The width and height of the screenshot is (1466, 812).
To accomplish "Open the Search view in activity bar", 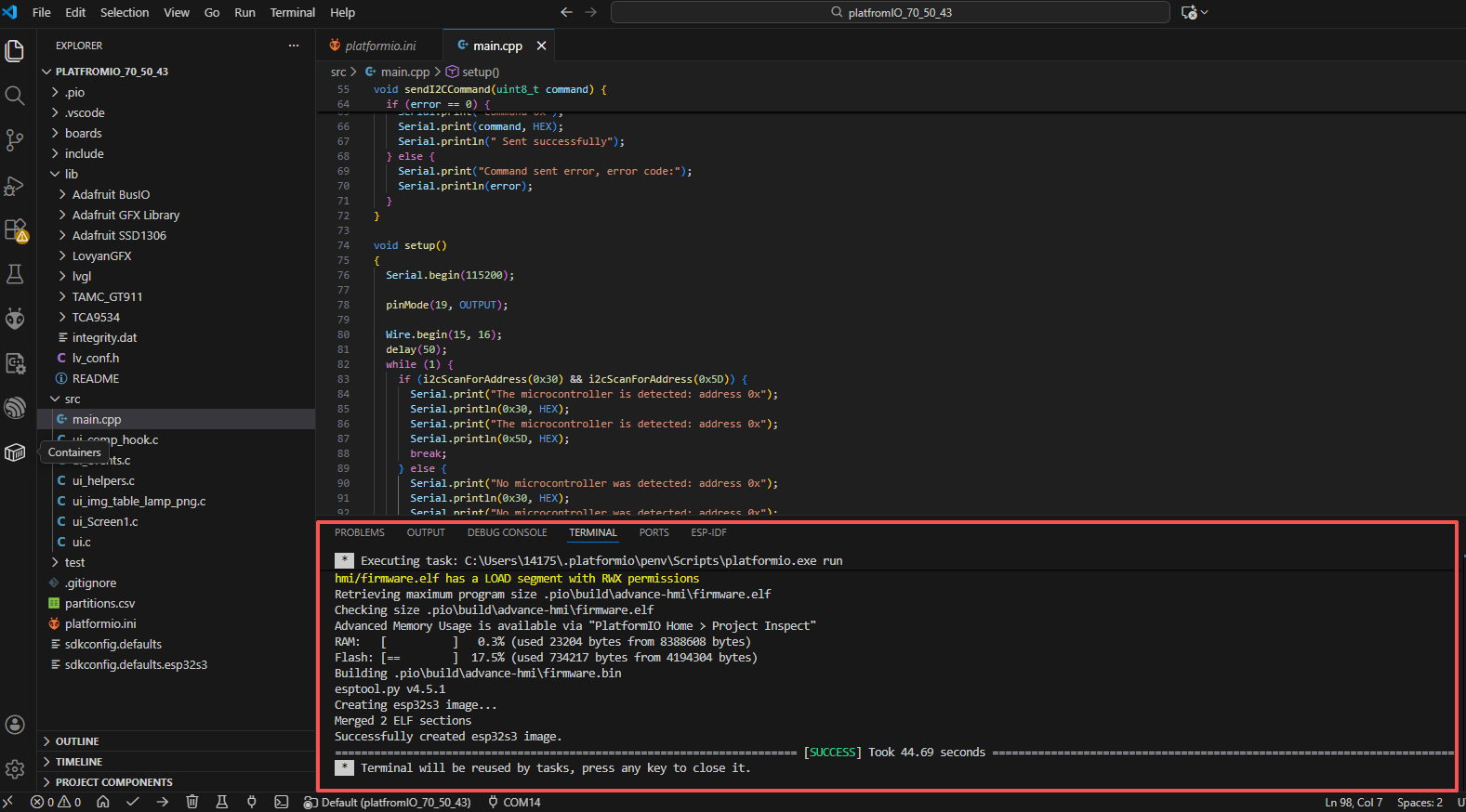I will [x=15, y=96].
